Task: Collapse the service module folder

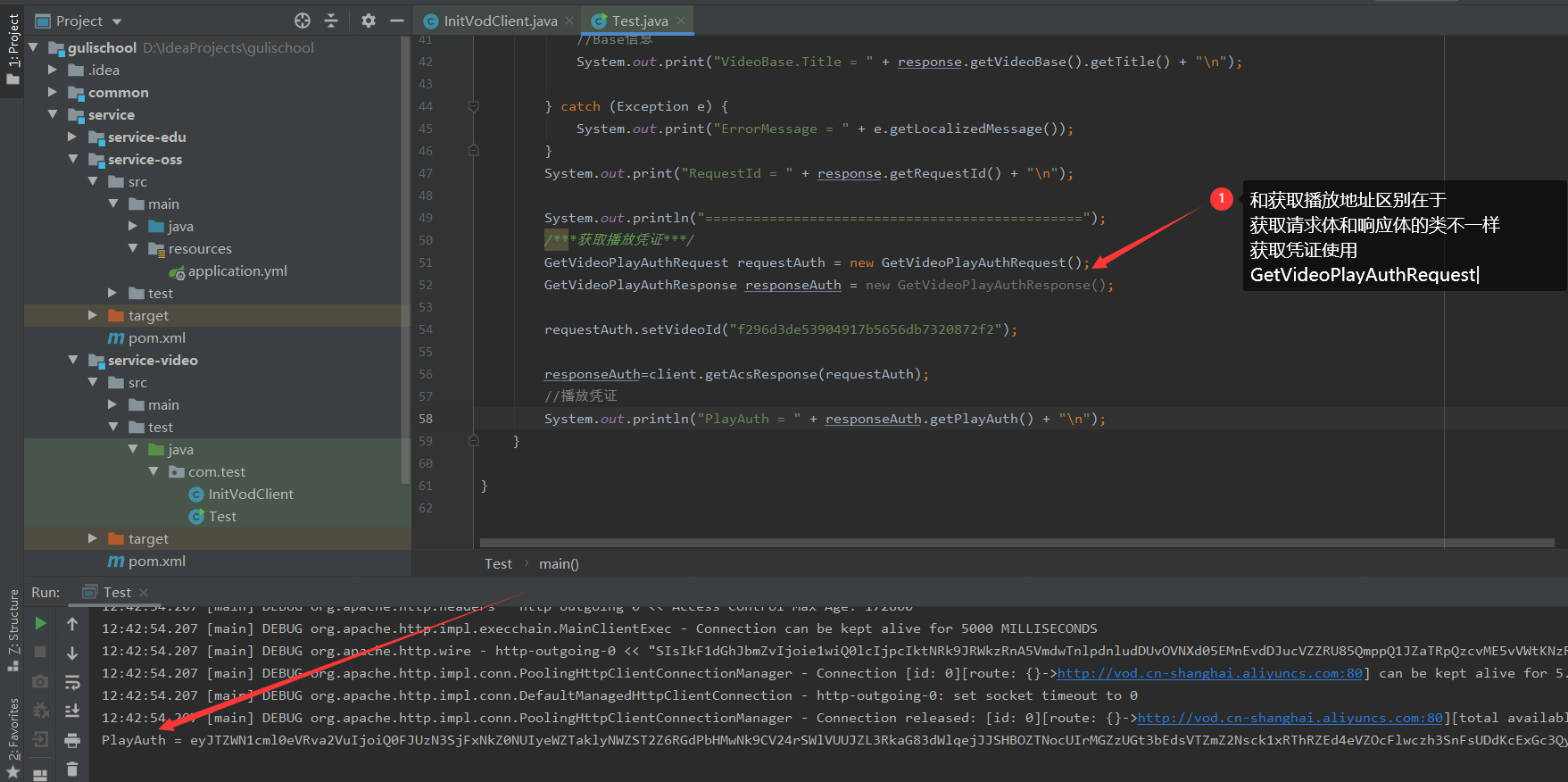Action: coord(53,114)
